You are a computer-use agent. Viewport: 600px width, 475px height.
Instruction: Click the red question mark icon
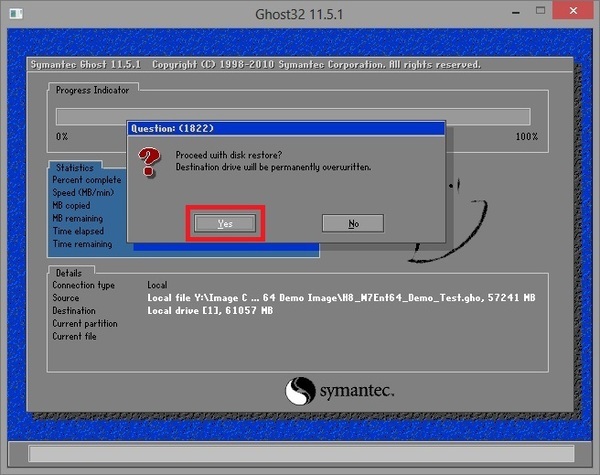150,161
